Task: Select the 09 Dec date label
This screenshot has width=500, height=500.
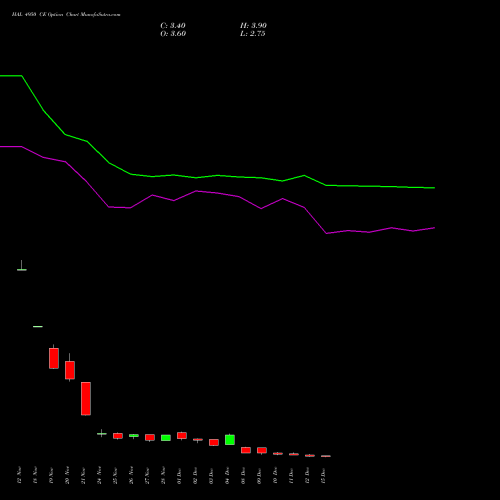Action: [x=259, y=475]
